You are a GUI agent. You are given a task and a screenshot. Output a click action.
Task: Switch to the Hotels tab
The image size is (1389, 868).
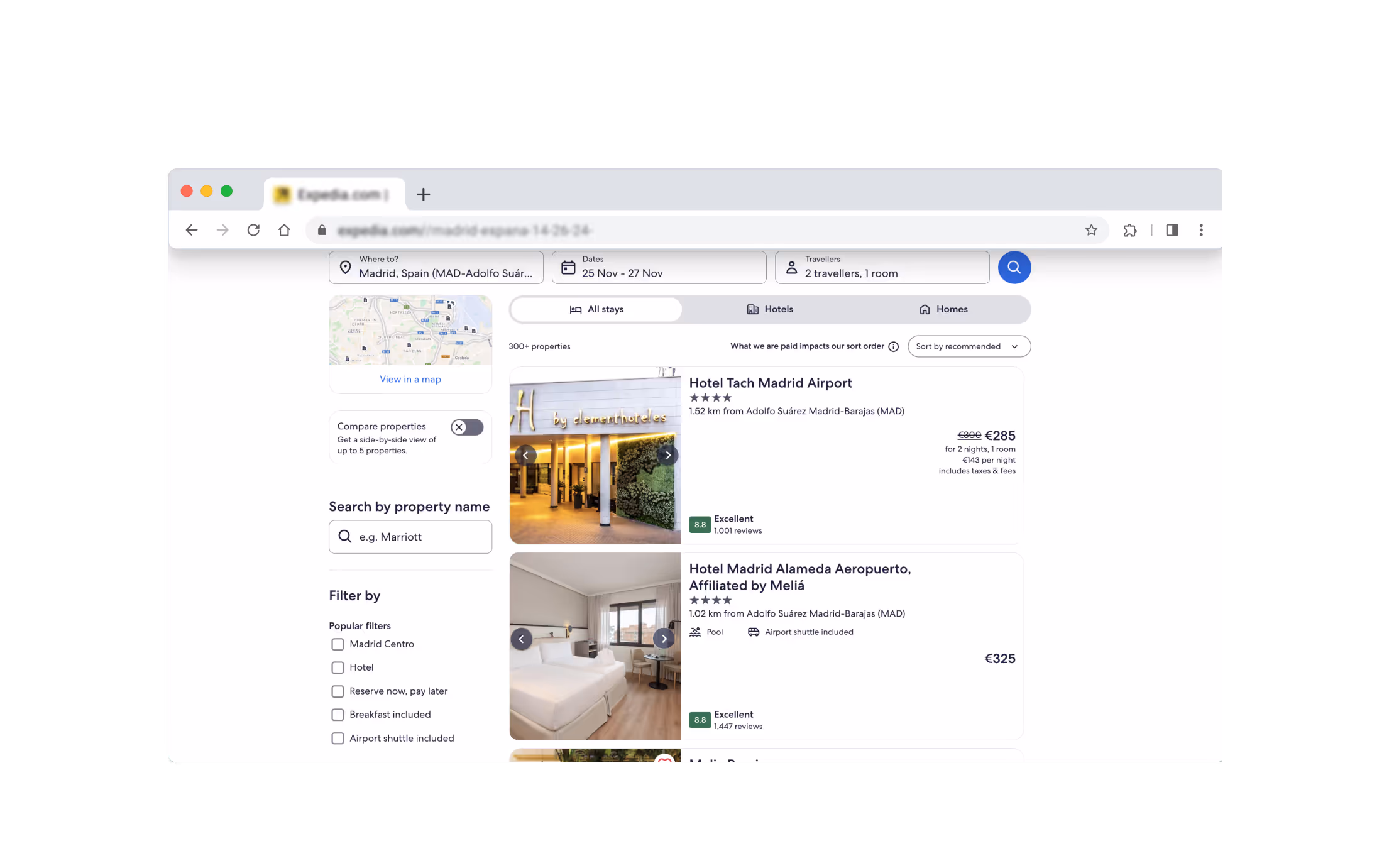pos(769,309)
